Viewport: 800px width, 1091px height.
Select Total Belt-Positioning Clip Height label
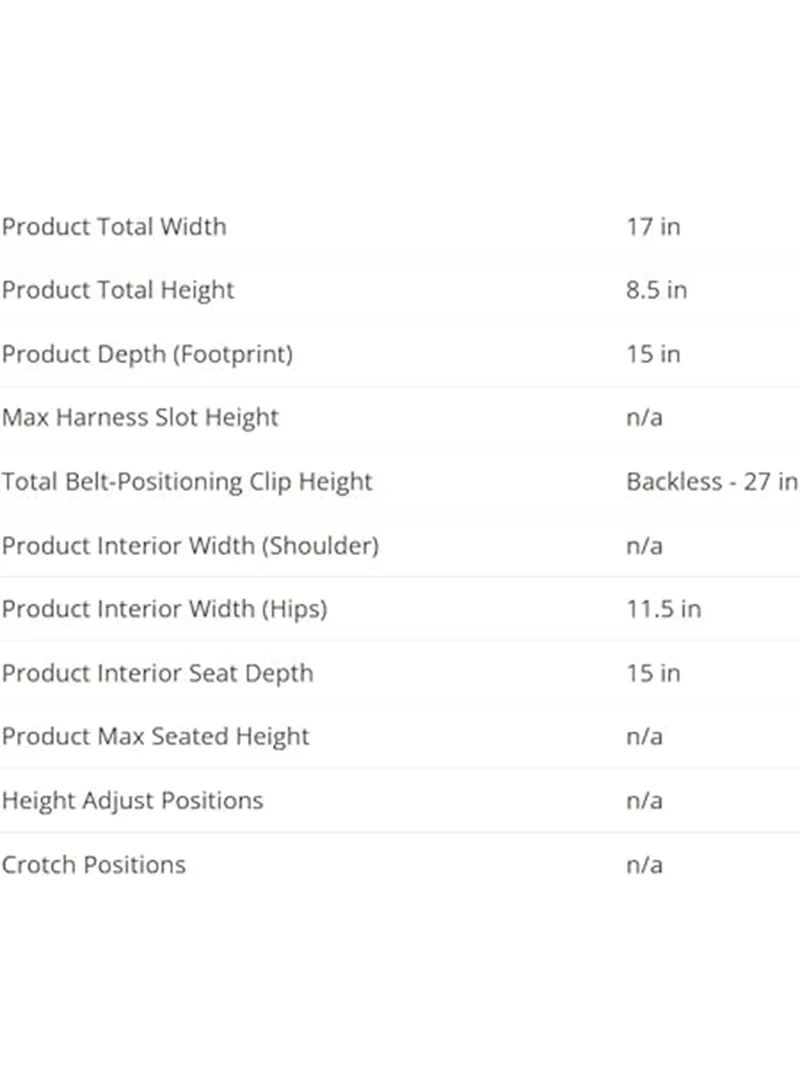click(x=187, y=482)
